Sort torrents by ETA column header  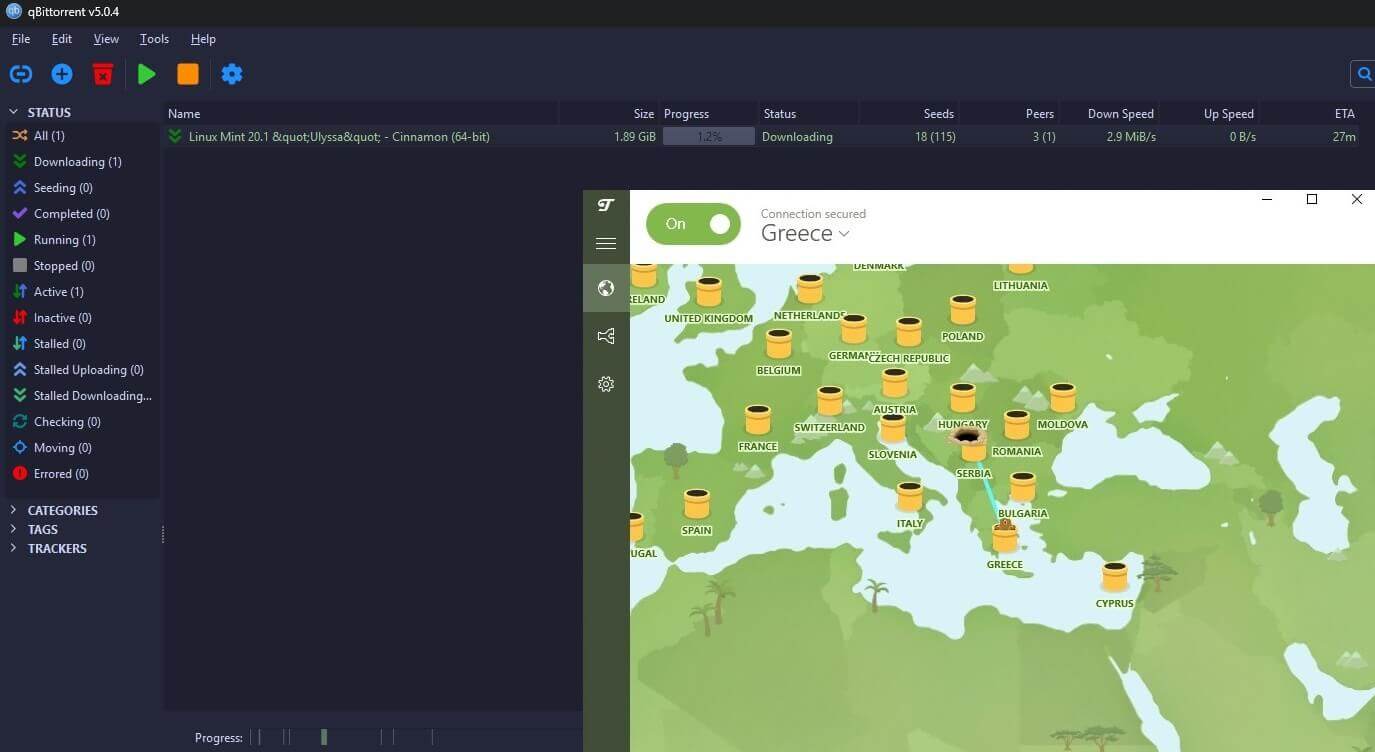(1344, 114)
